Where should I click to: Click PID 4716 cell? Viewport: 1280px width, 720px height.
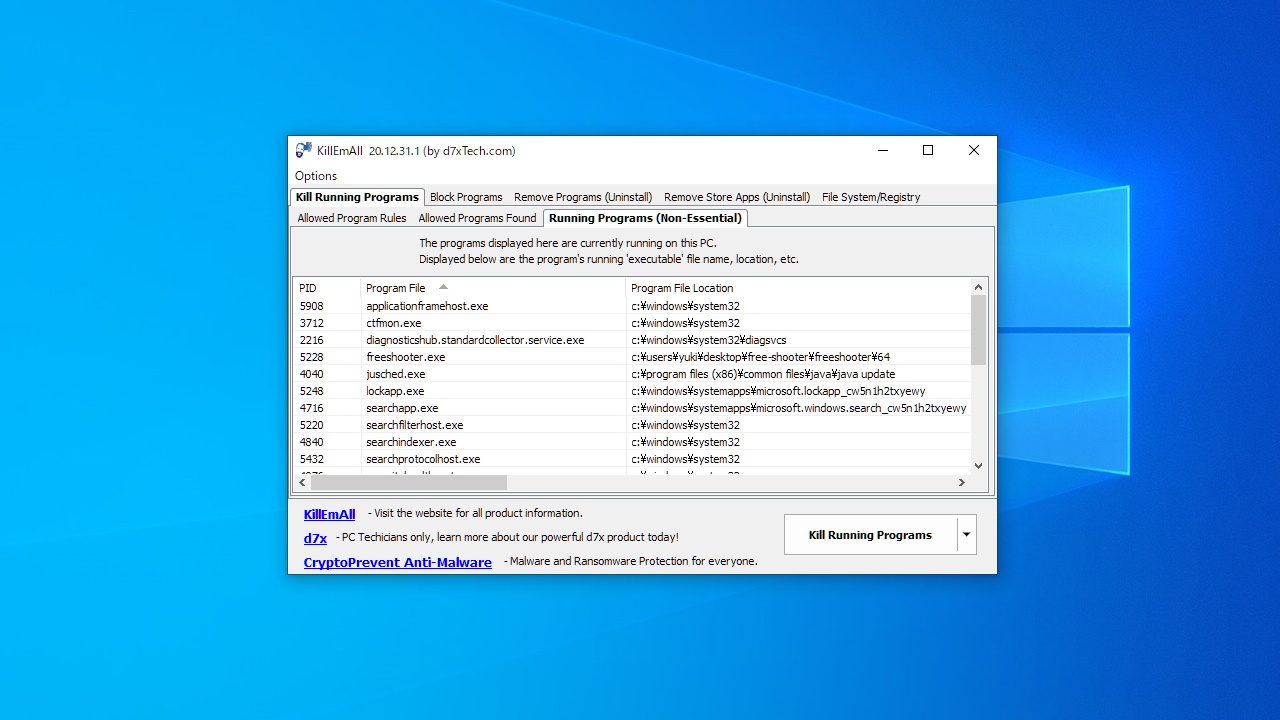pos(311,408)
